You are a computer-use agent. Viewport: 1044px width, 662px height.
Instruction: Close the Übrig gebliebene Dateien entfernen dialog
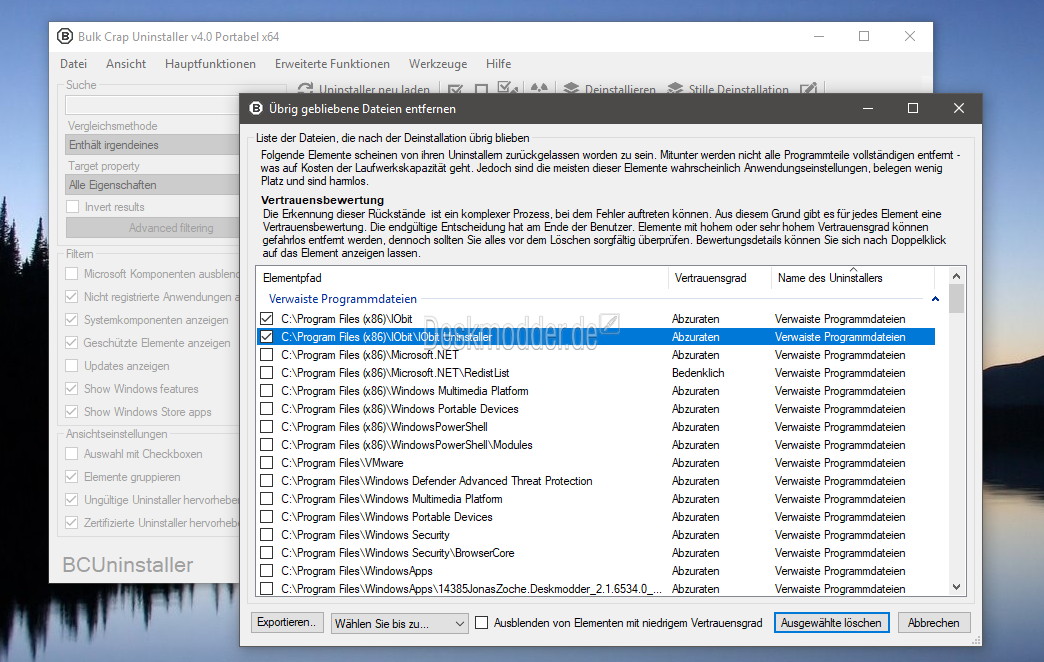[959, 108]
